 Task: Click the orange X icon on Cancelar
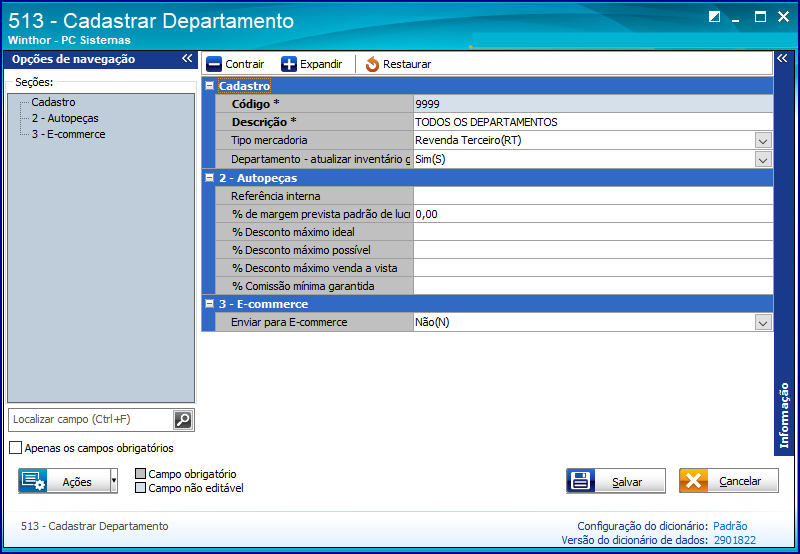[x=693, y=481]
